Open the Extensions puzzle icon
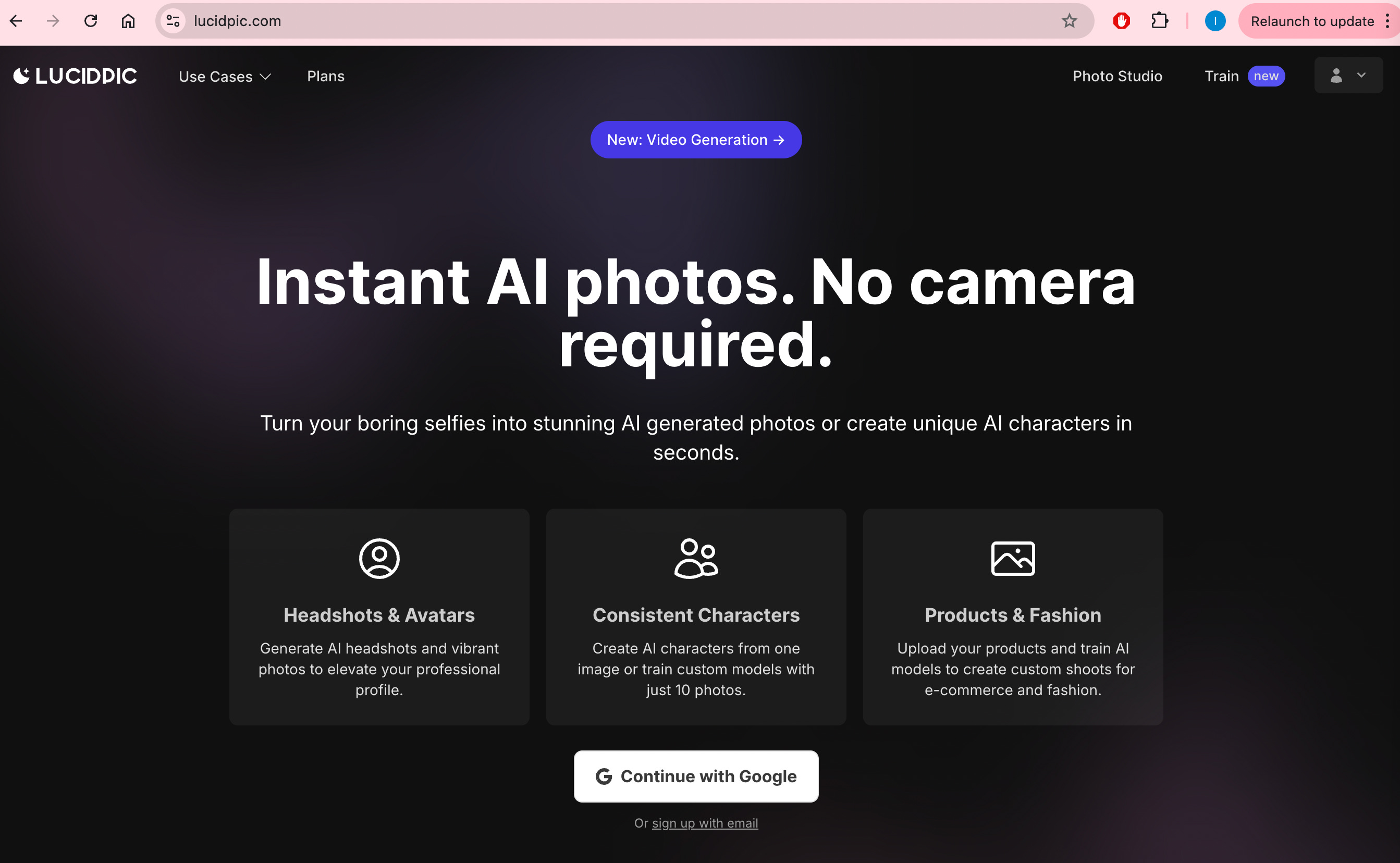This screenshot has height=863, width=1400. [1159, 21]
